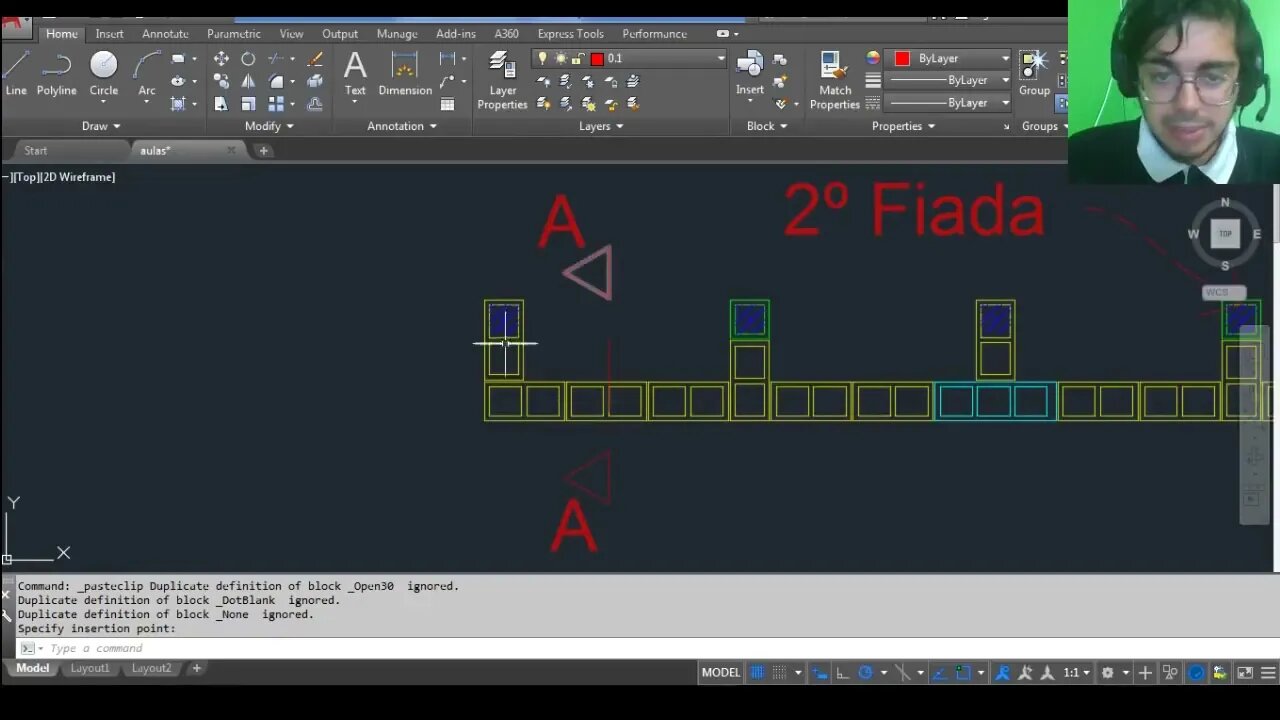Click Match Properties tool
Viewport: 1280px width, 720px height.
(x=835, y=80)
